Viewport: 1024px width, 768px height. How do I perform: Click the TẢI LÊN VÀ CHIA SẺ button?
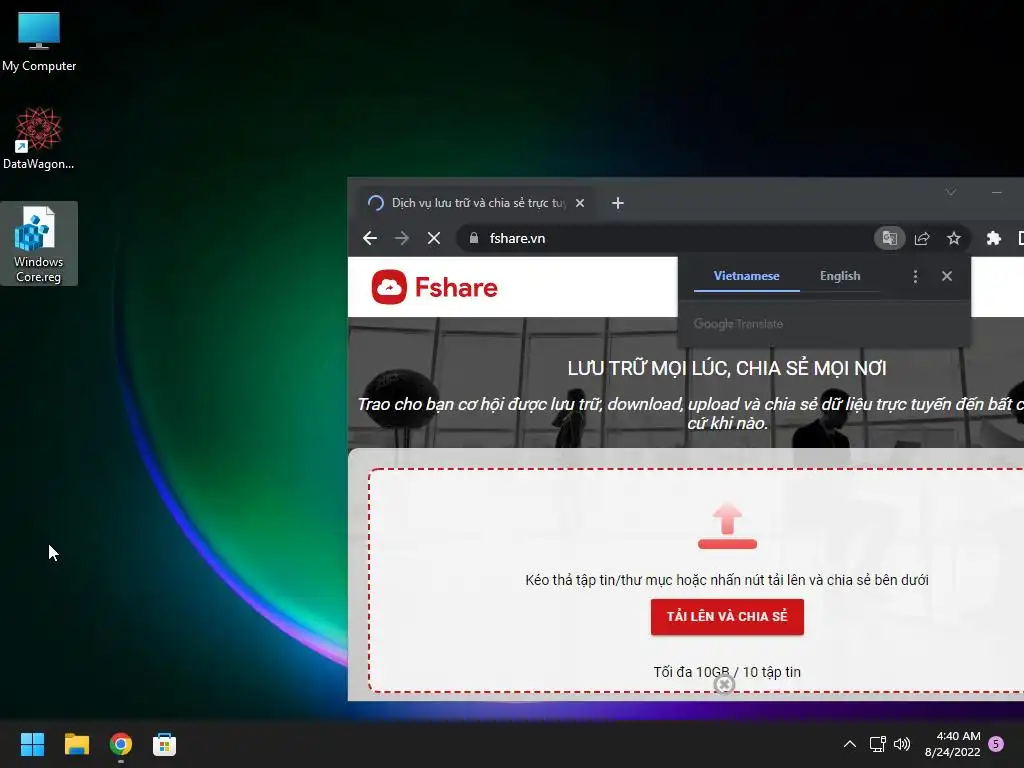point(727,616)
